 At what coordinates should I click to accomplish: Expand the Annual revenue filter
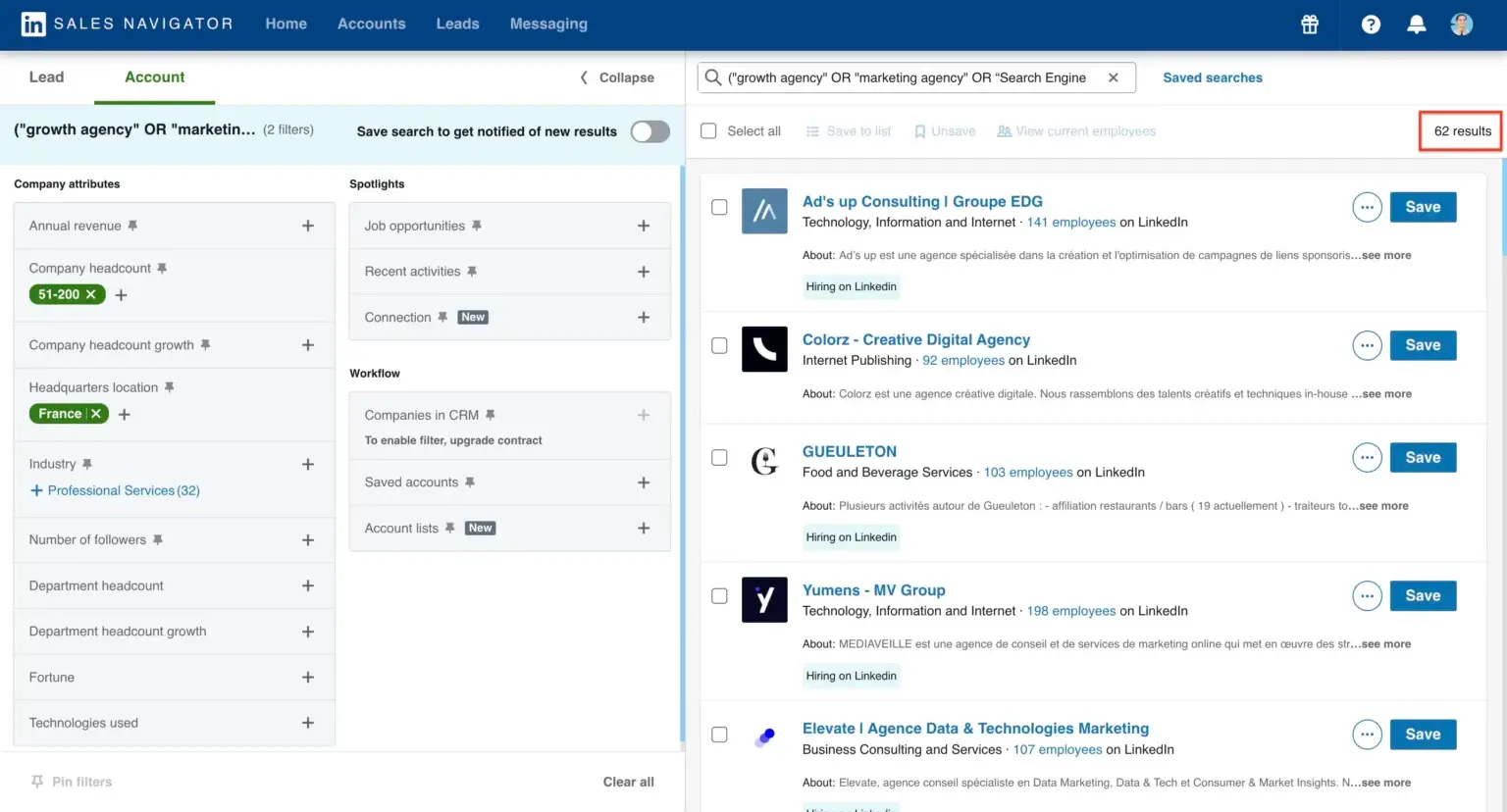pyautogui.click(x=307, y=225)
